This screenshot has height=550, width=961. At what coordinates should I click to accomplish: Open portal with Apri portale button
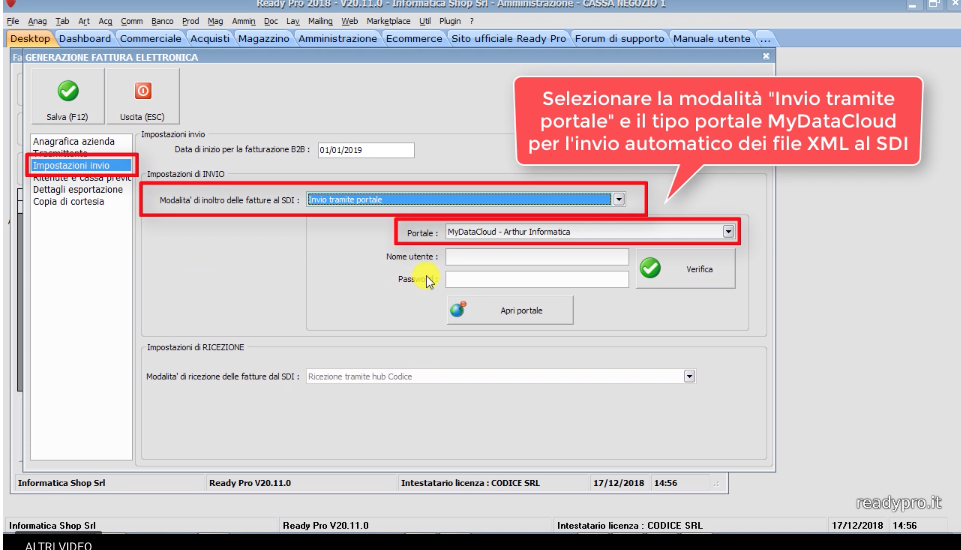[510, 310]
